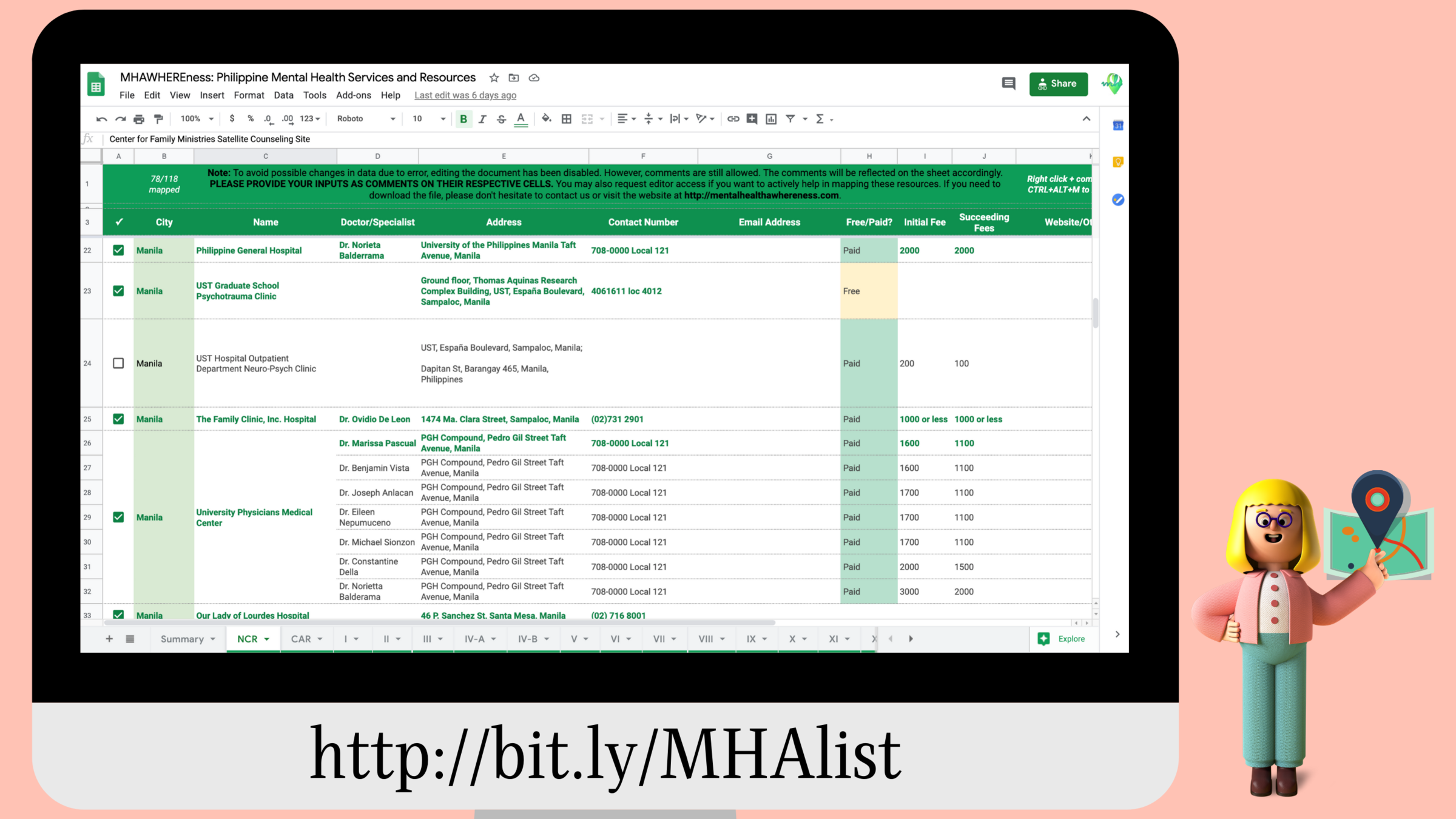Open the font size dropdown
1456x819 pixels.
(x=428, y=119)
